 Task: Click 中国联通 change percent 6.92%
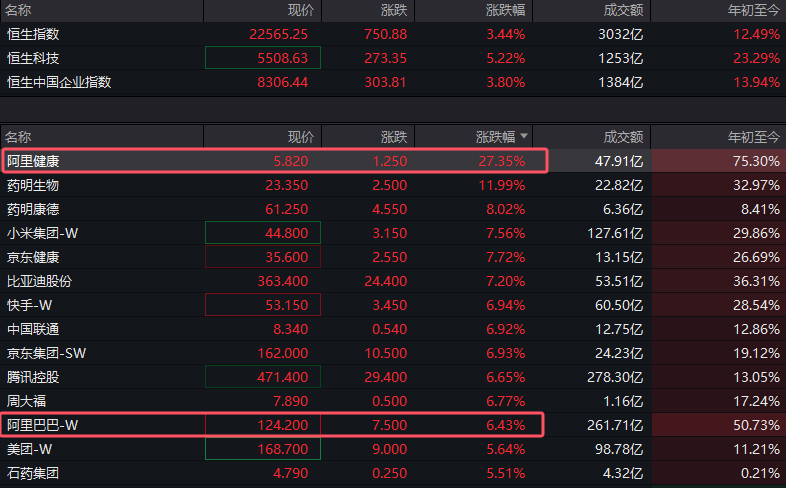point(506,329)
